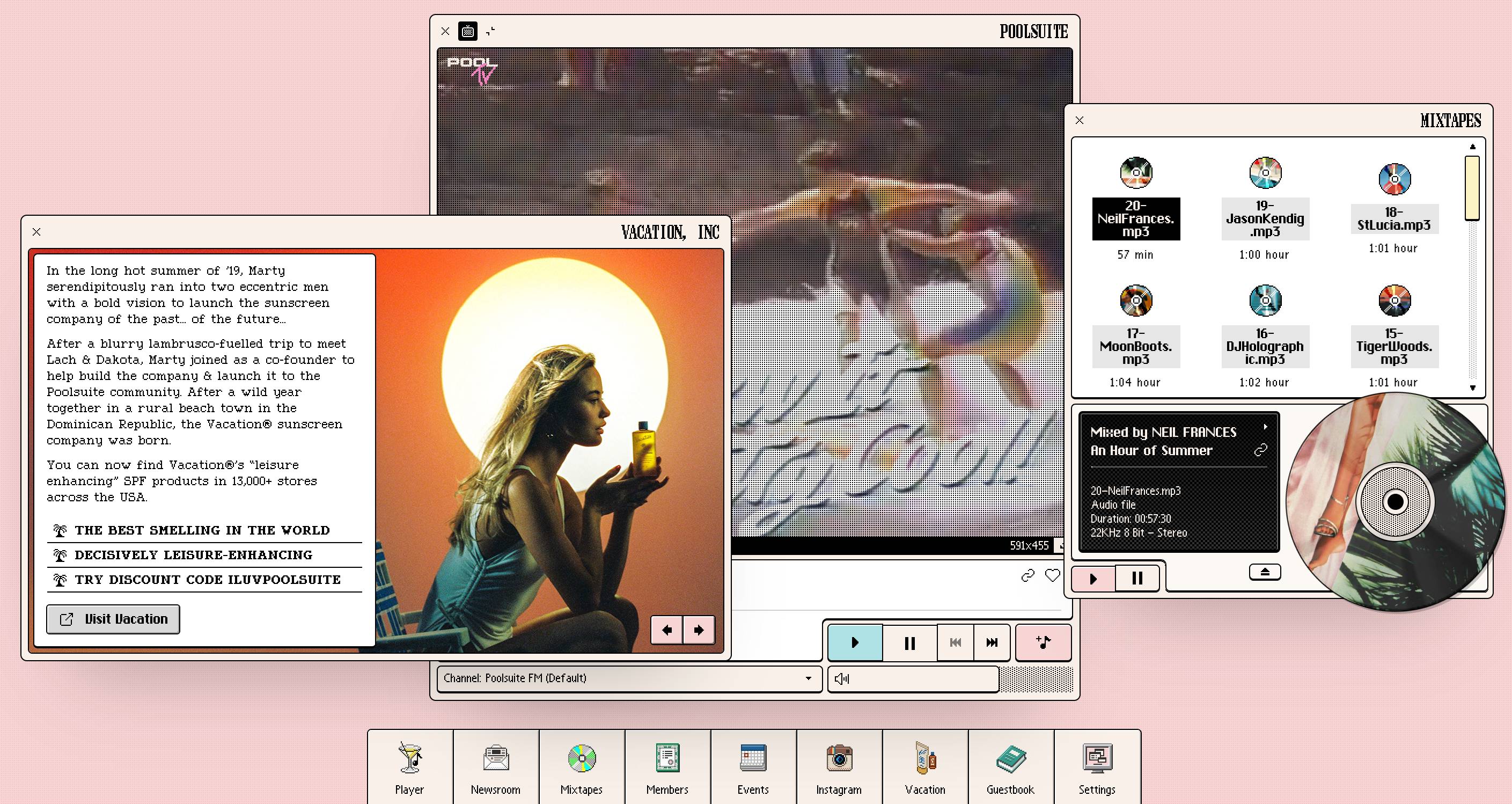Skip to next track in Poolsuite
The height and width of the screenshot is (804, 1512).
point(992,642)
